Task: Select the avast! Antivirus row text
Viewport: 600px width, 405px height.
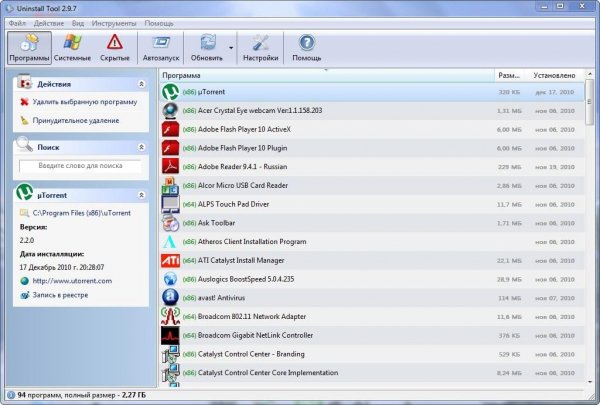Action: click(221, 298)
